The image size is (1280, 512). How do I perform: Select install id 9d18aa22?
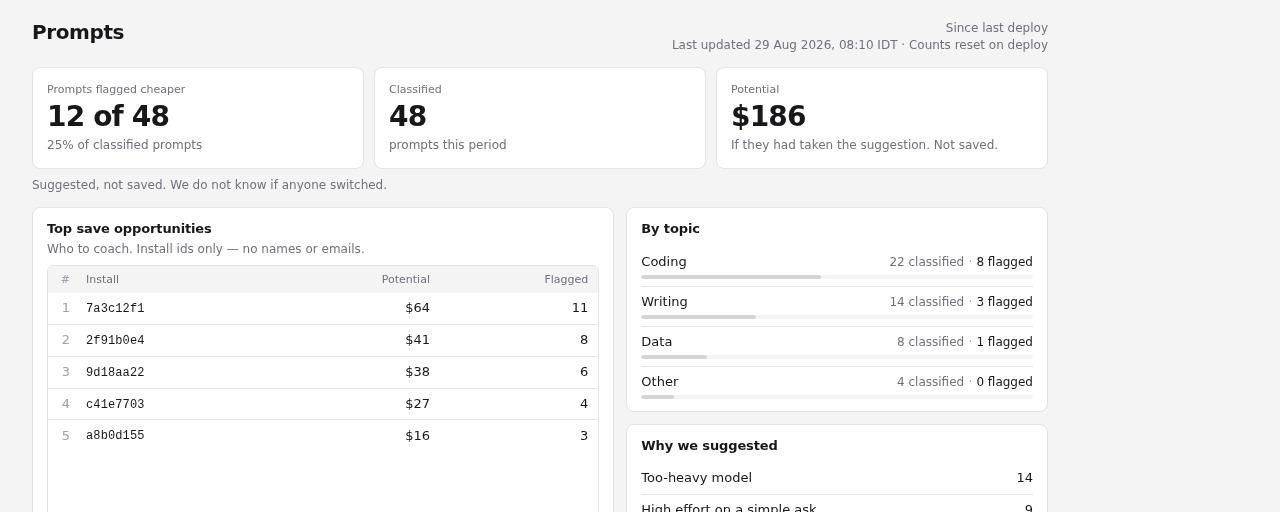pyautogui.click(x=115, y=373)
